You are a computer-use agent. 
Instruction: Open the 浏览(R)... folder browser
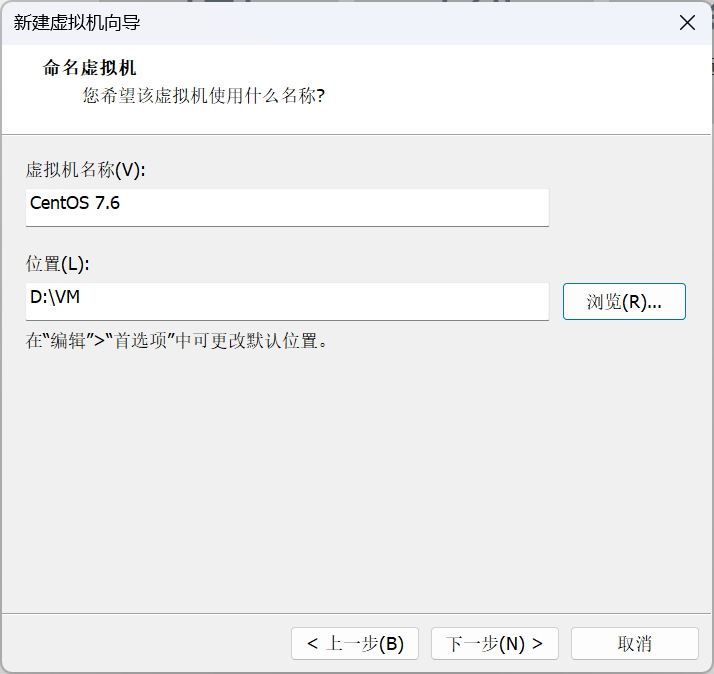click(x=624, y=301)
